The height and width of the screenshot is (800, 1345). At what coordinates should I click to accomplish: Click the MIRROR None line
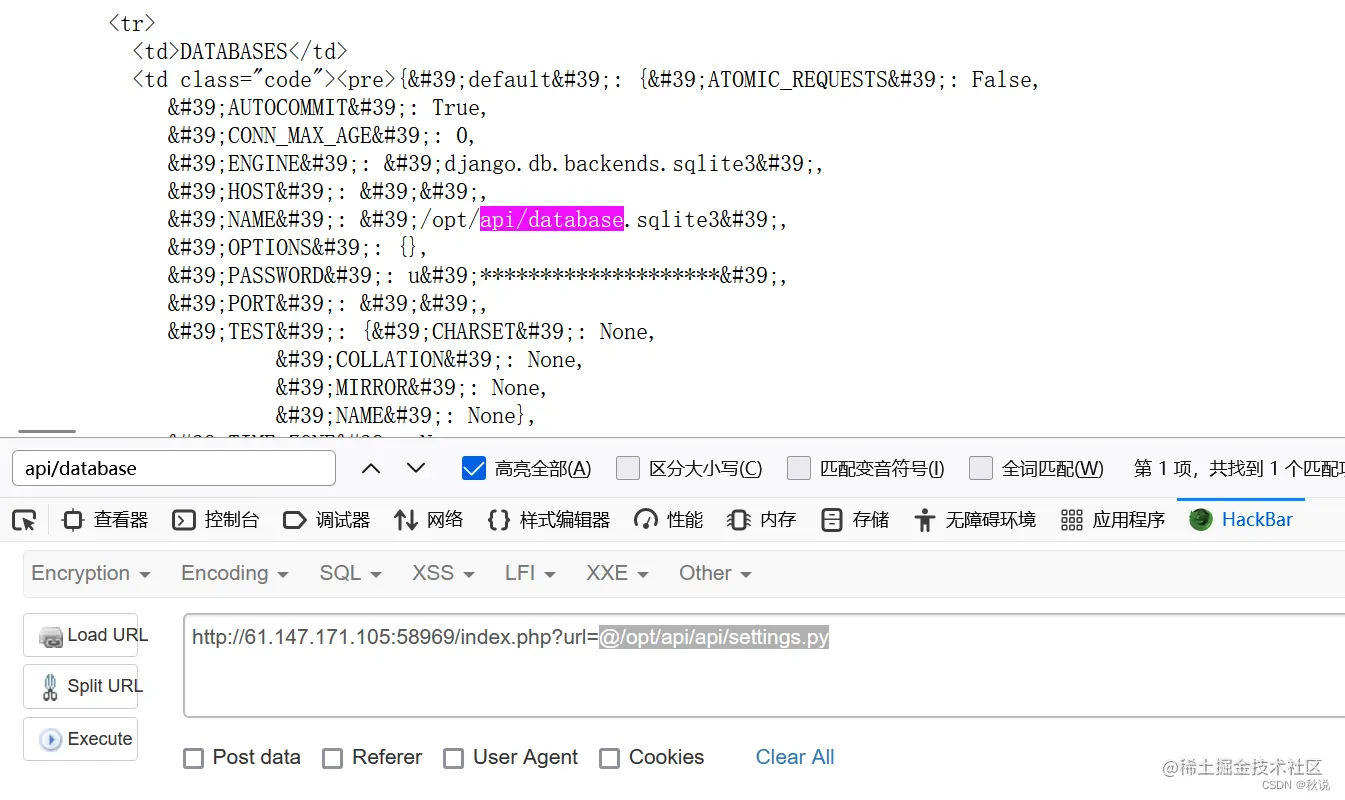point(412,387)
